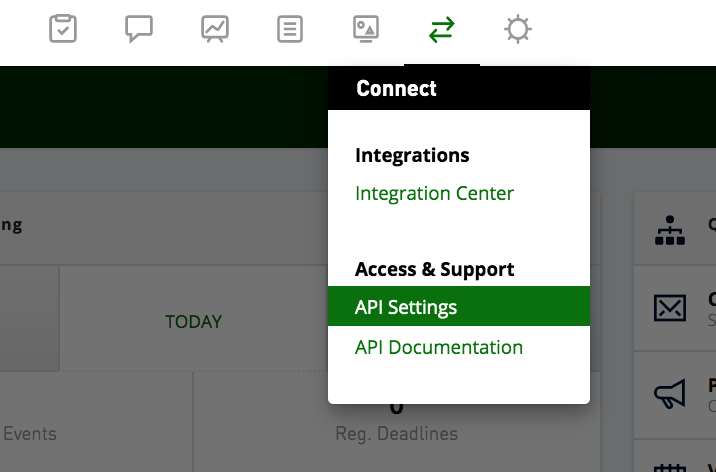Open the image display media icon
This screenshot has height=472, width=716.
point(366,29)
